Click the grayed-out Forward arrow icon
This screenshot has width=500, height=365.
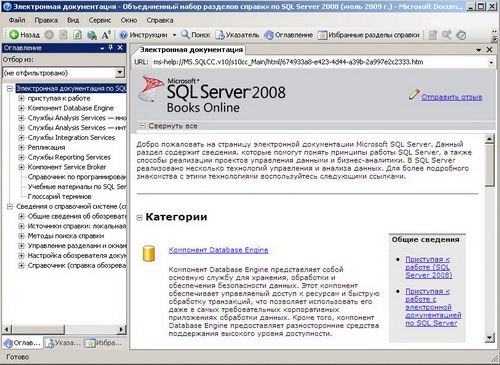tap(49, 35)
